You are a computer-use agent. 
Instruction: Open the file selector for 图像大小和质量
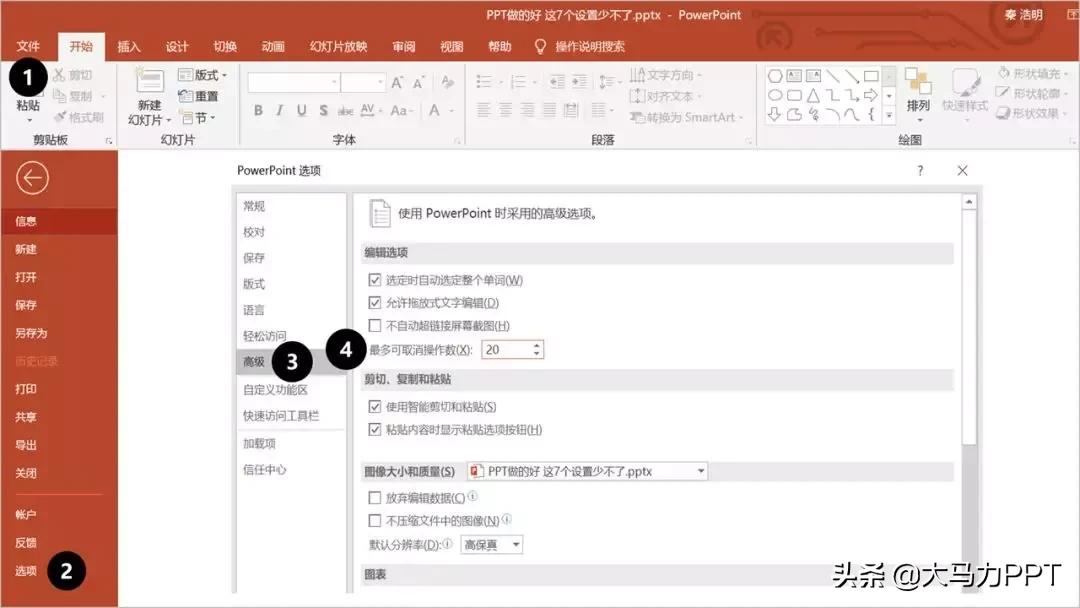click(x=587, y=471)
